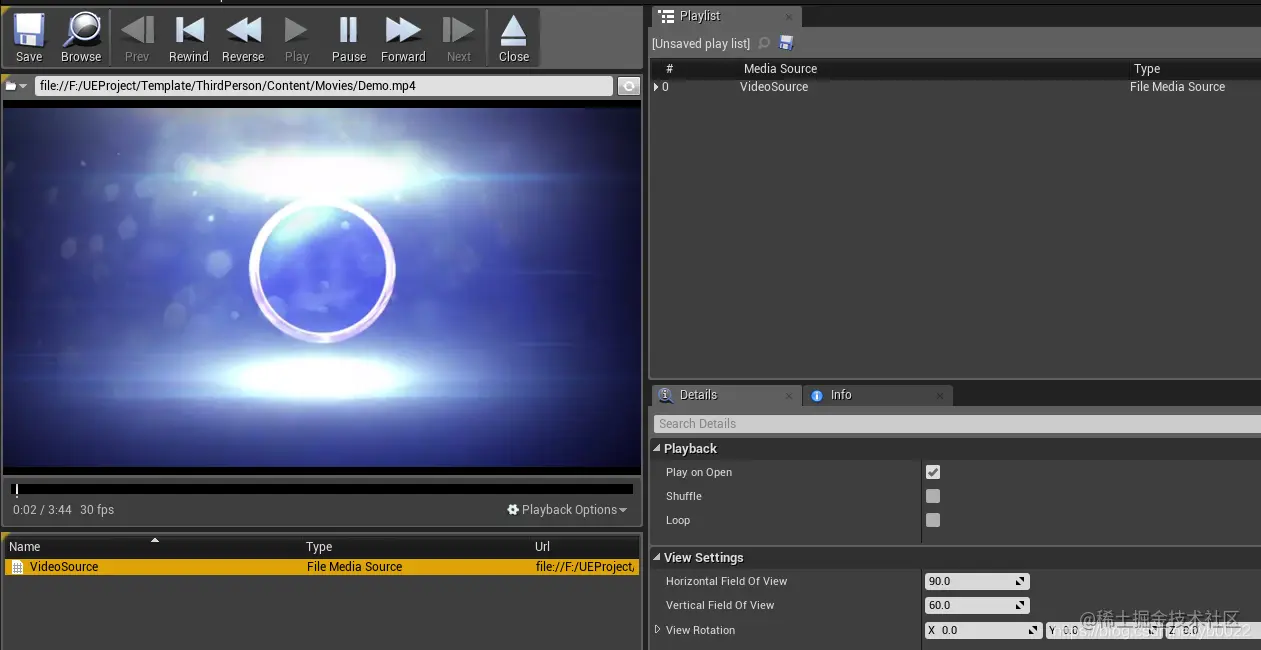The image size is (1261, 650).
Task: Close the Info tab
Action: click(x=939, y=396)
